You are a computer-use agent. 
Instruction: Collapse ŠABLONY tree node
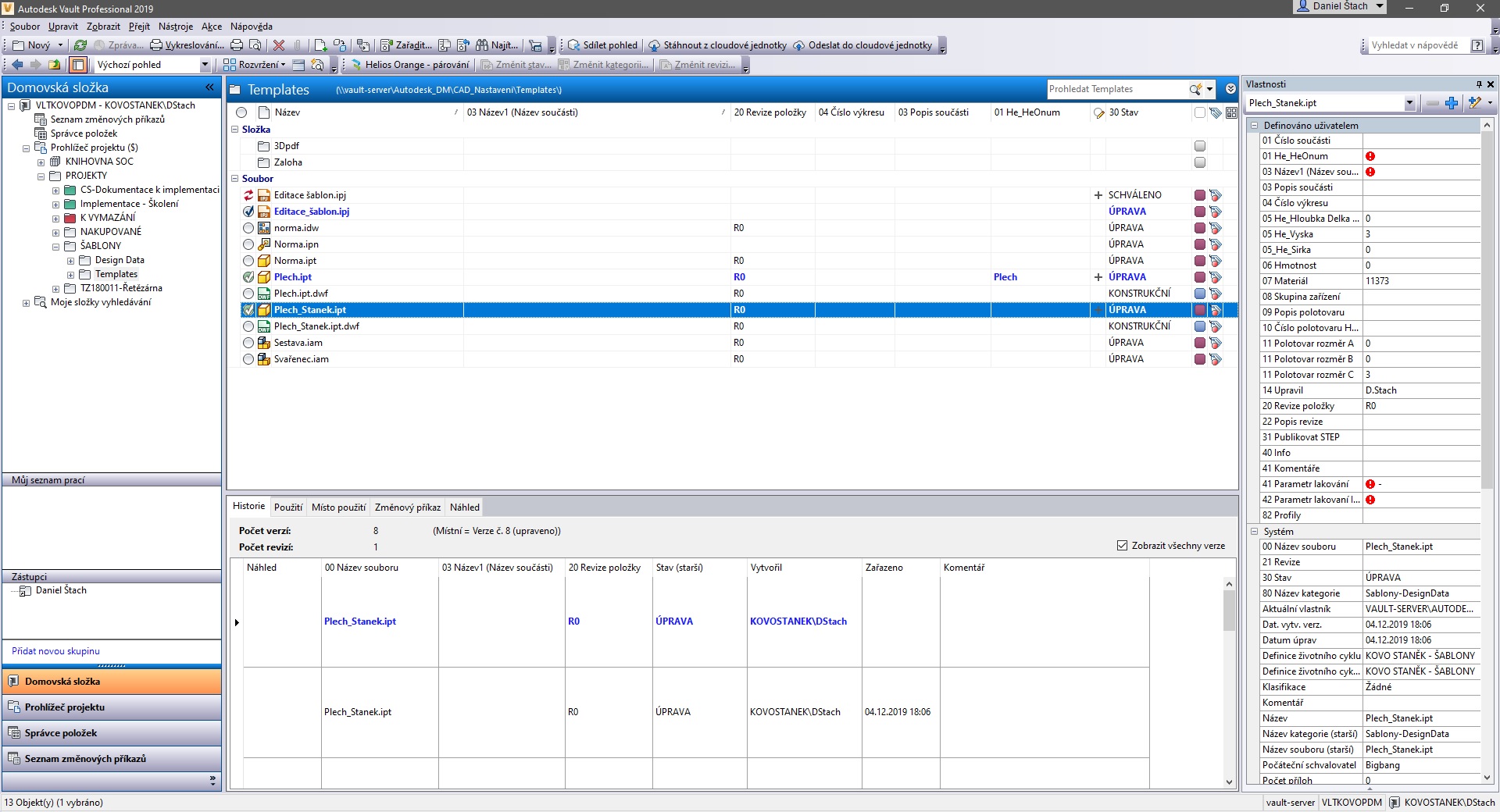55,247
